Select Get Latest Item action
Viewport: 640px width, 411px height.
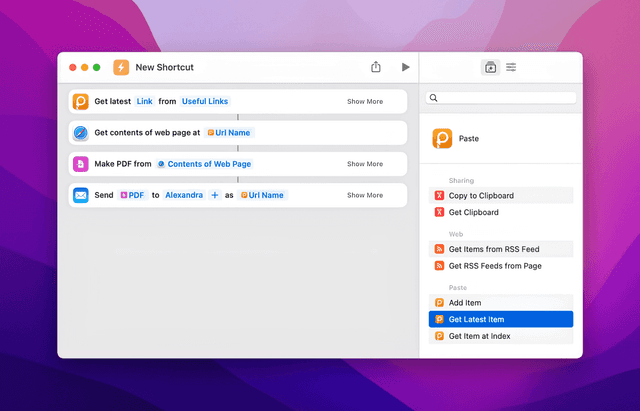pos(501,320)
